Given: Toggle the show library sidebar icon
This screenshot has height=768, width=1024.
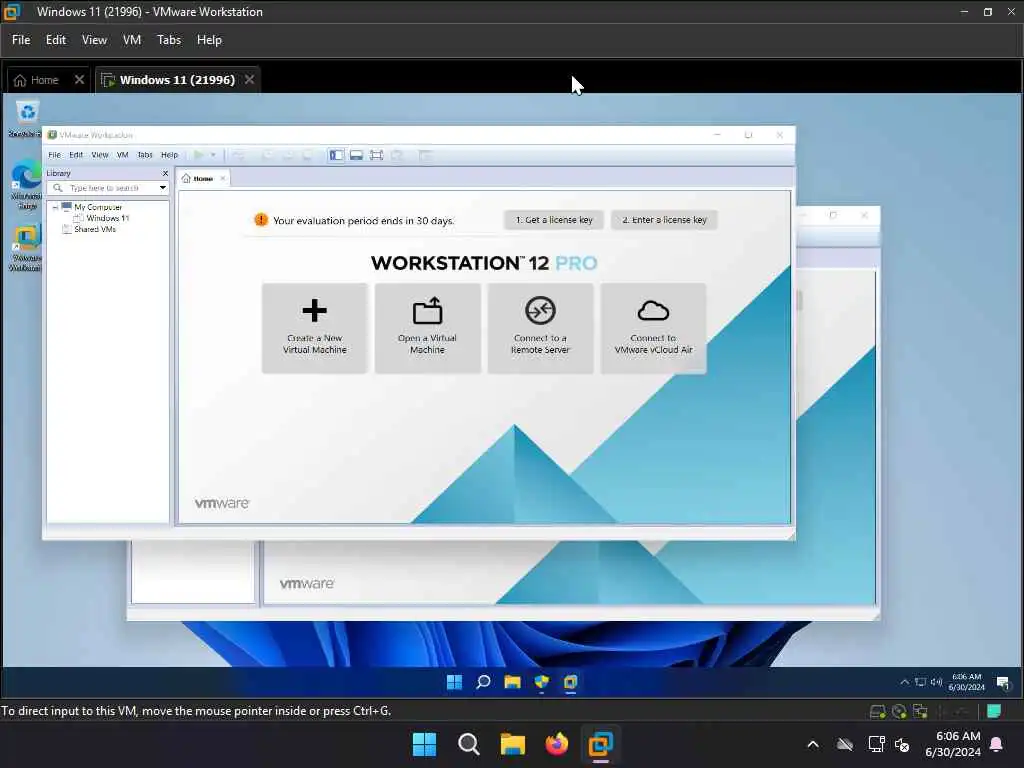Looking at the screenshot, I should point(336,155).
